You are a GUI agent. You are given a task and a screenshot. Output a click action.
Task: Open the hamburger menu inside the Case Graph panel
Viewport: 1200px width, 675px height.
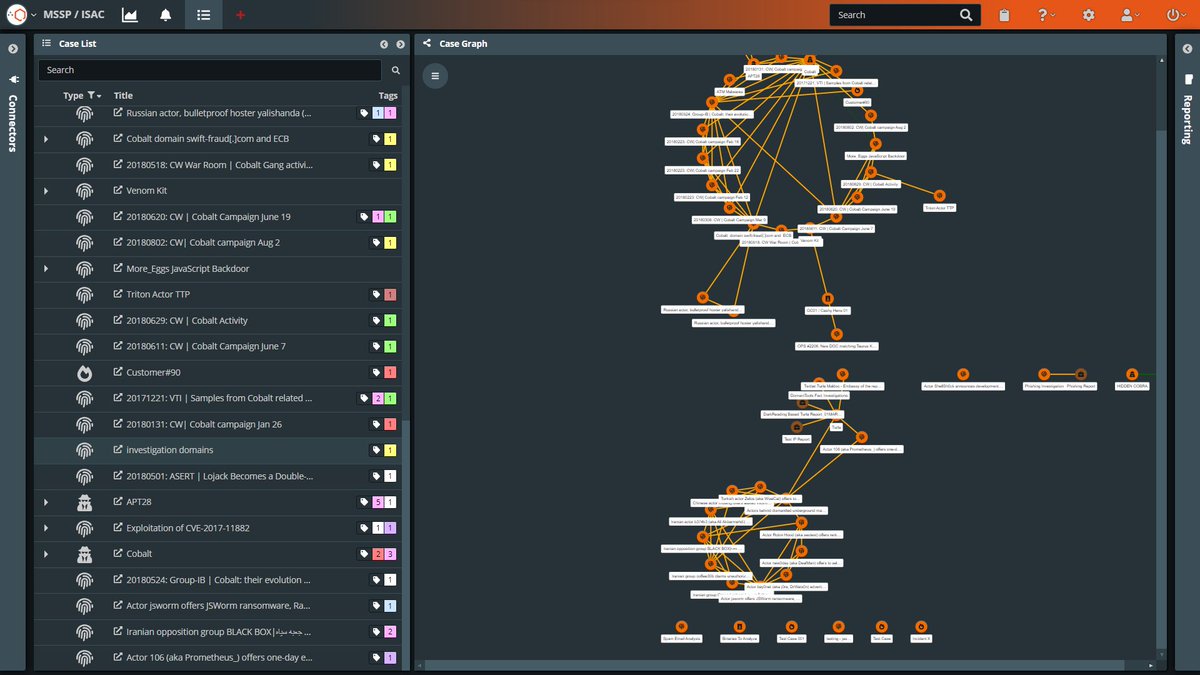tap(435, 76)
